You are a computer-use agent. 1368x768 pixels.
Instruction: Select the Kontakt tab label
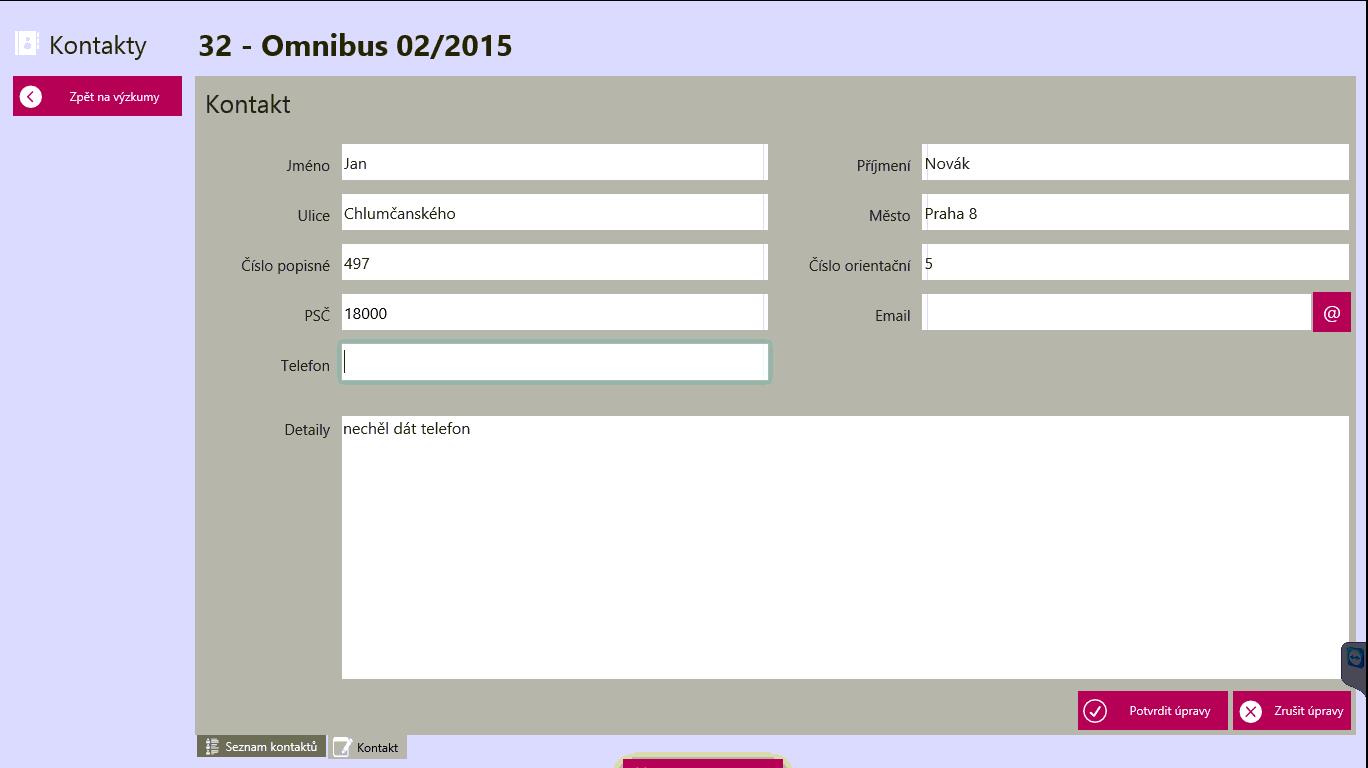(x=377, y=748)
